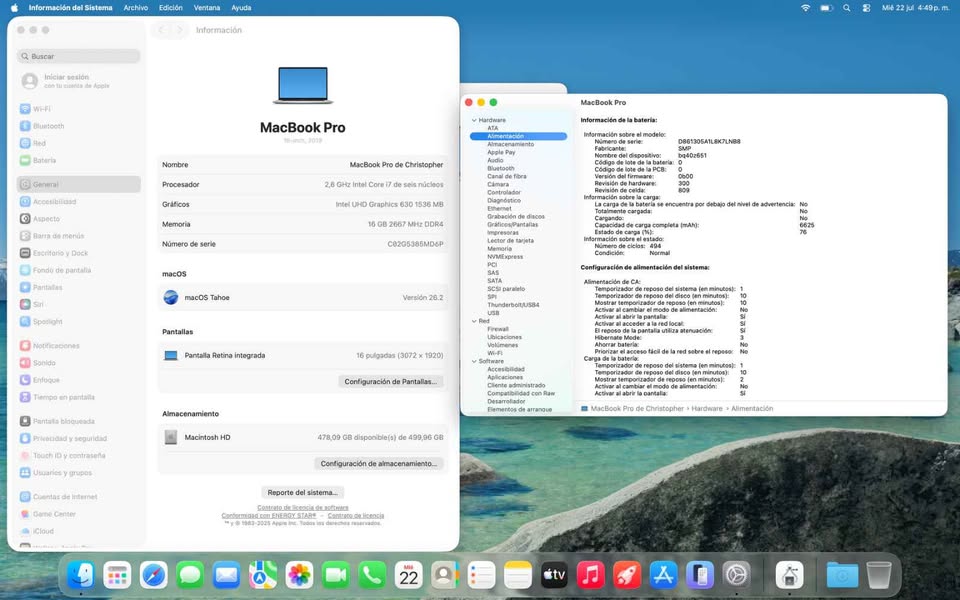Open Calendar showing 22 in Dock
This screenshot has height=600, width=960.
pyautogui.click(x=408, y=575)
